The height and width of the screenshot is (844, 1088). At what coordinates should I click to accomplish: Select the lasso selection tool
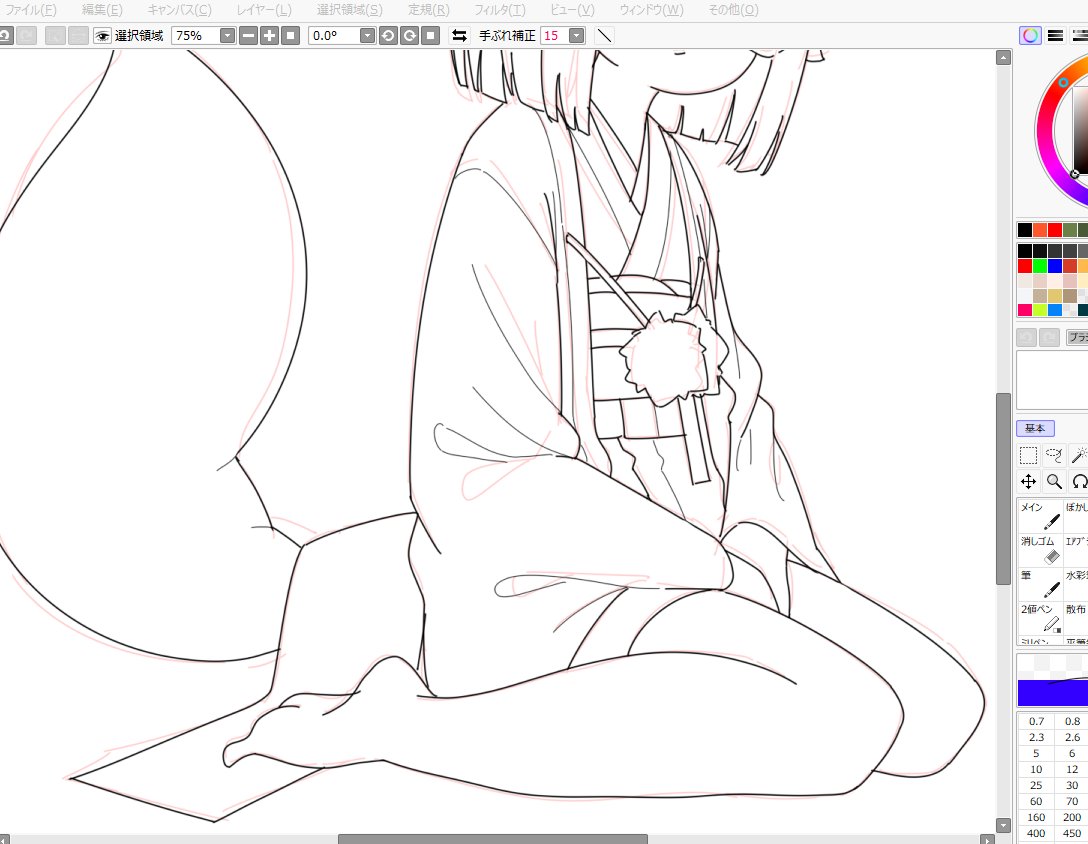(1054, 455)
